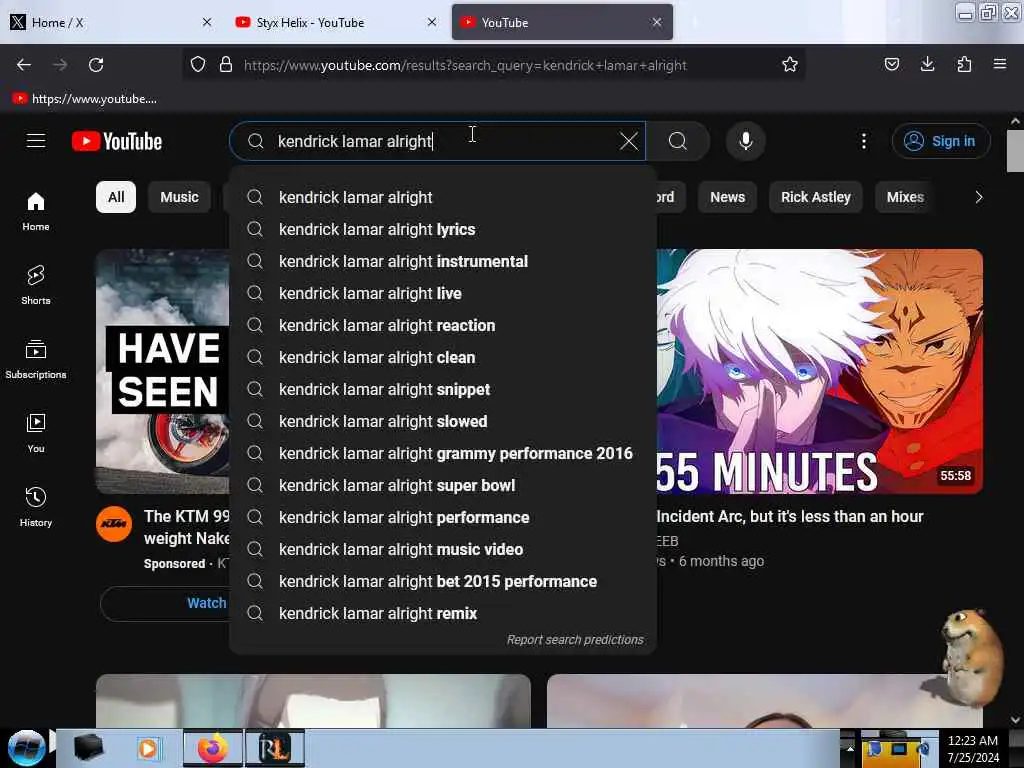This screenshot has height=768, width=1024.
Task: Open the Incident Arc video title
Action: (x=790, y=516)
